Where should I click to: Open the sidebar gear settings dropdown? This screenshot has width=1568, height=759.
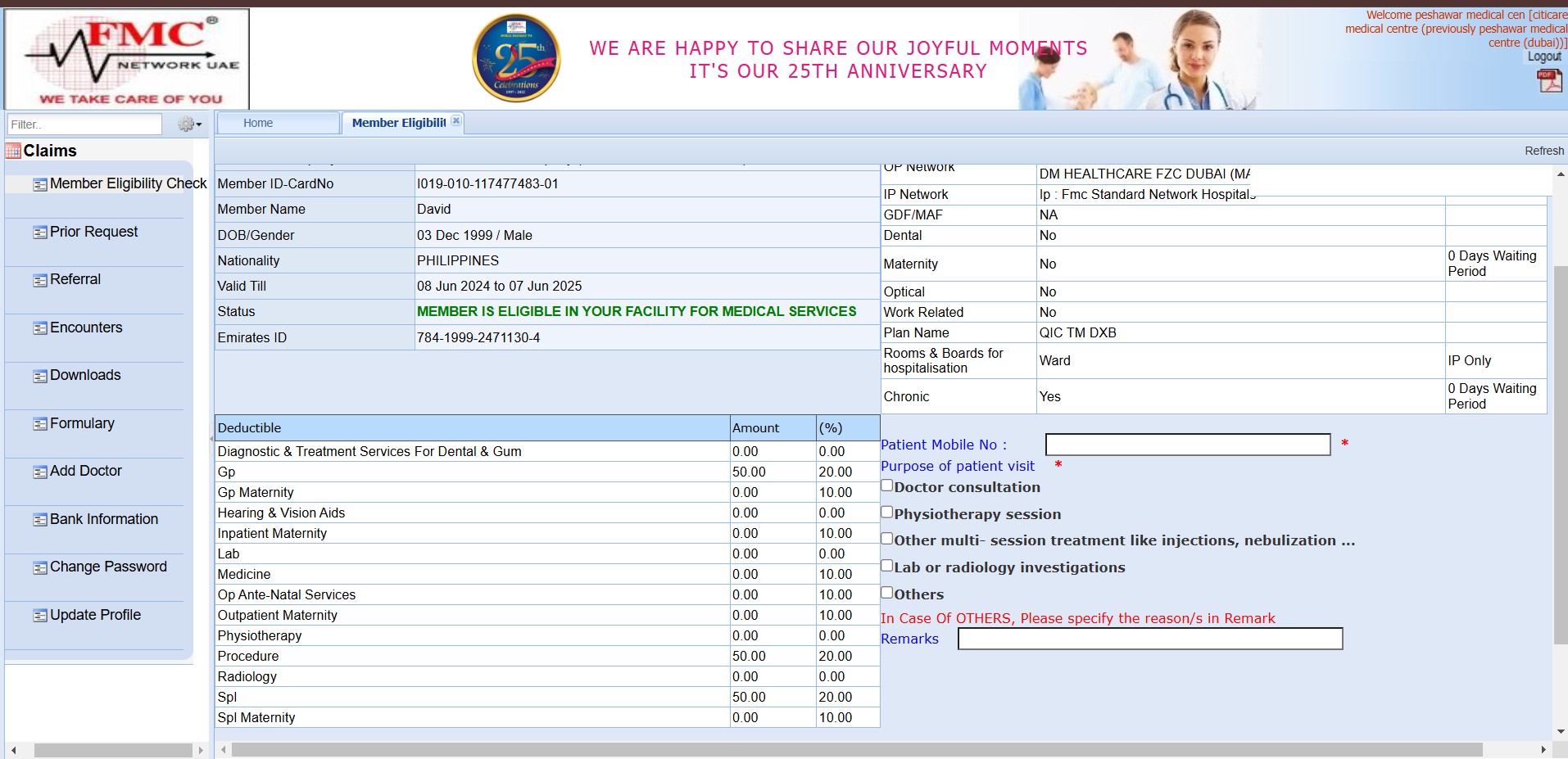[189, 124]
